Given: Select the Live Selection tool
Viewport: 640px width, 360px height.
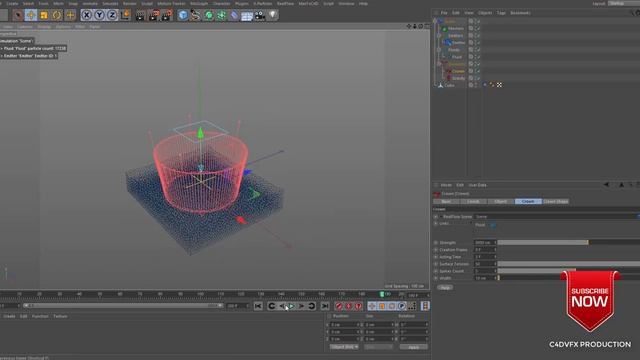Looking at the screenshot, I should [x=18, y=15].
